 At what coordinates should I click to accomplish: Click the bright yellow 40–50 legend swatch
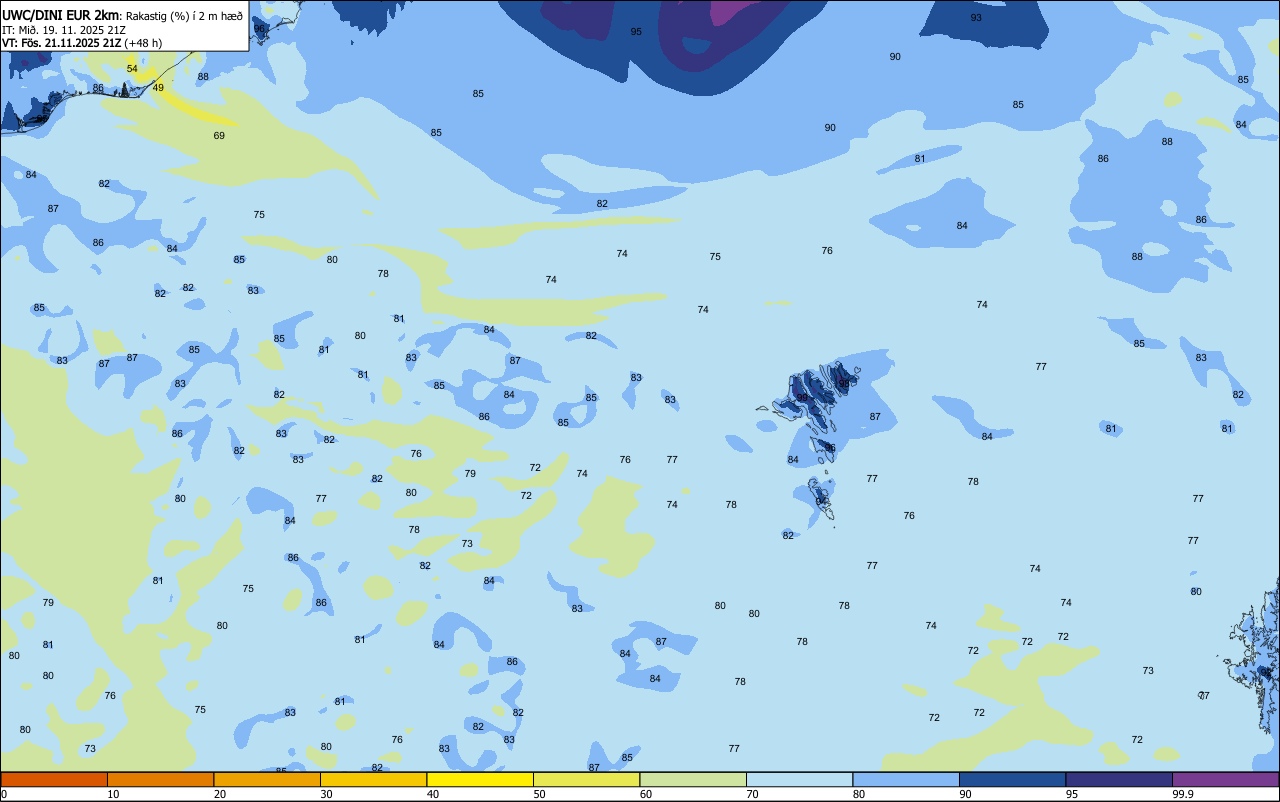[480, 779]
